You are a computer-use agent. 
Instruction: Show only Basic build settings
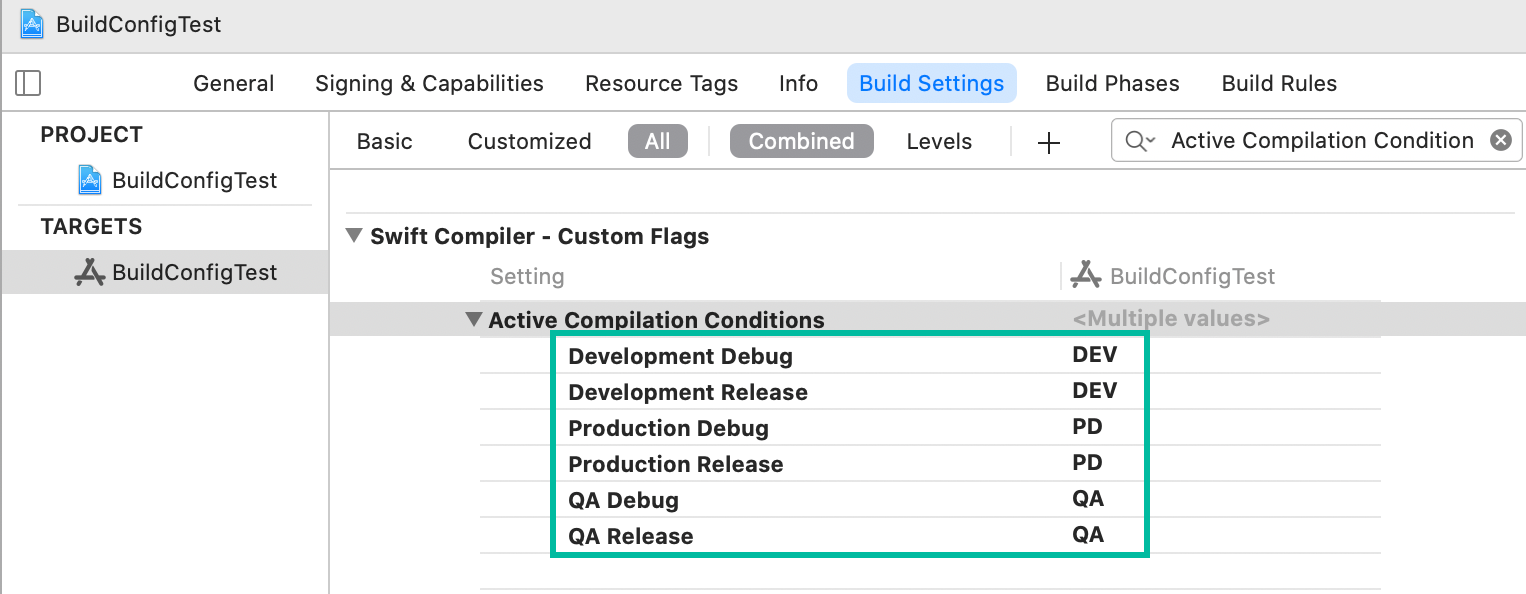[x=385, y=142]
